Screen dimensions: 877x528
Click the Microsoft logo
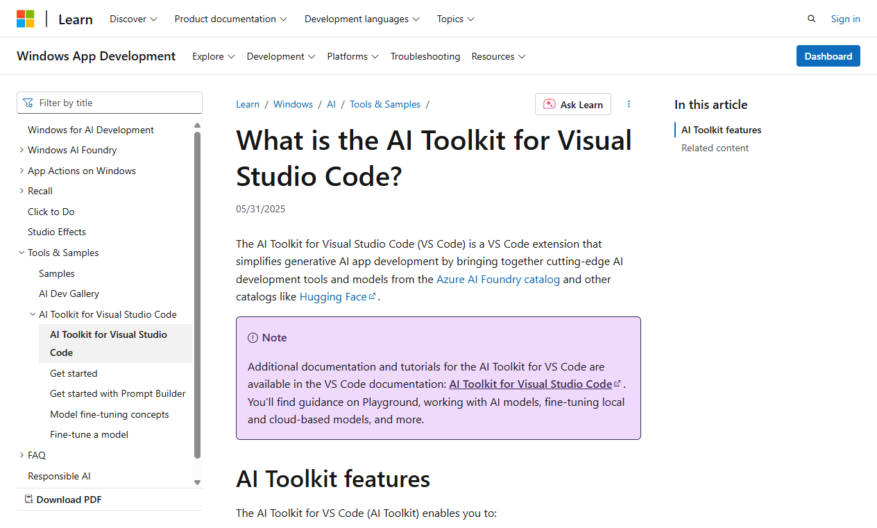pyautogui.click(x=25, y=18)
